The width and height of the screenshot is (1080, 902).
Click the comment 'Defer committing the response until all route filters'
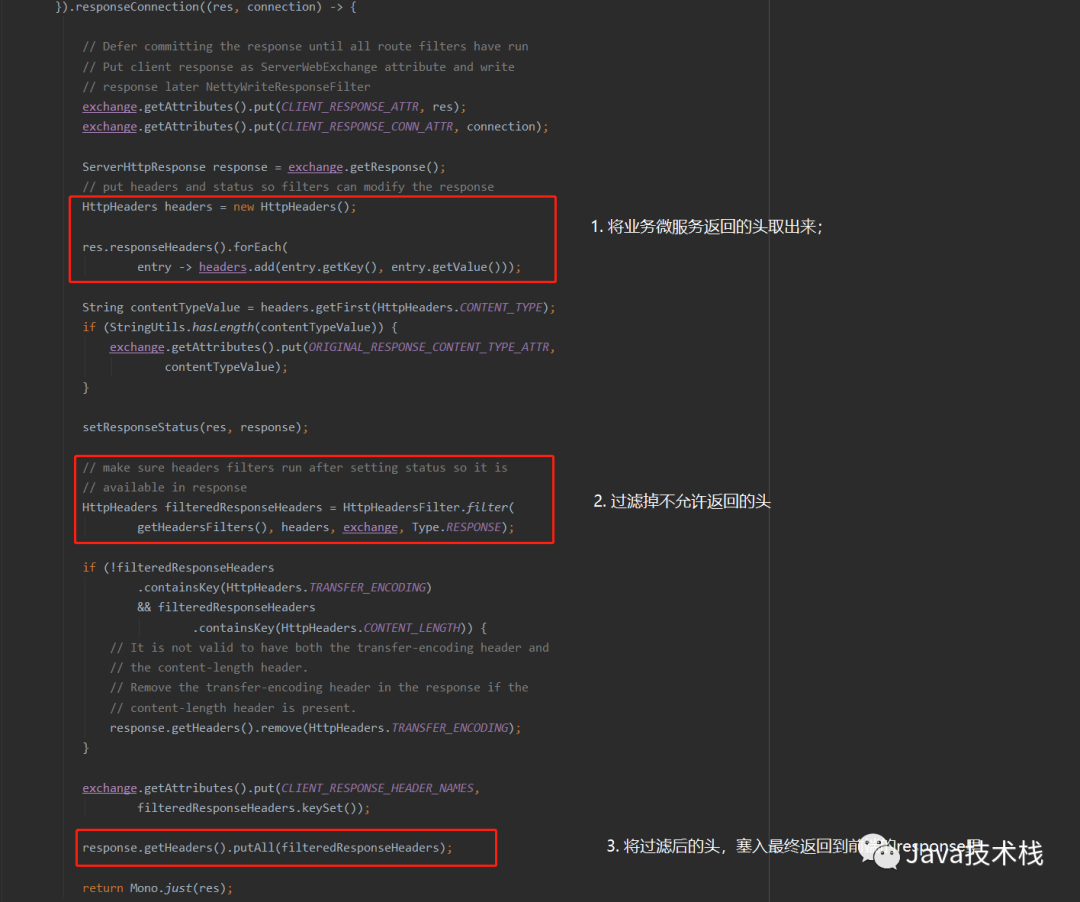[x=305, y=46]
